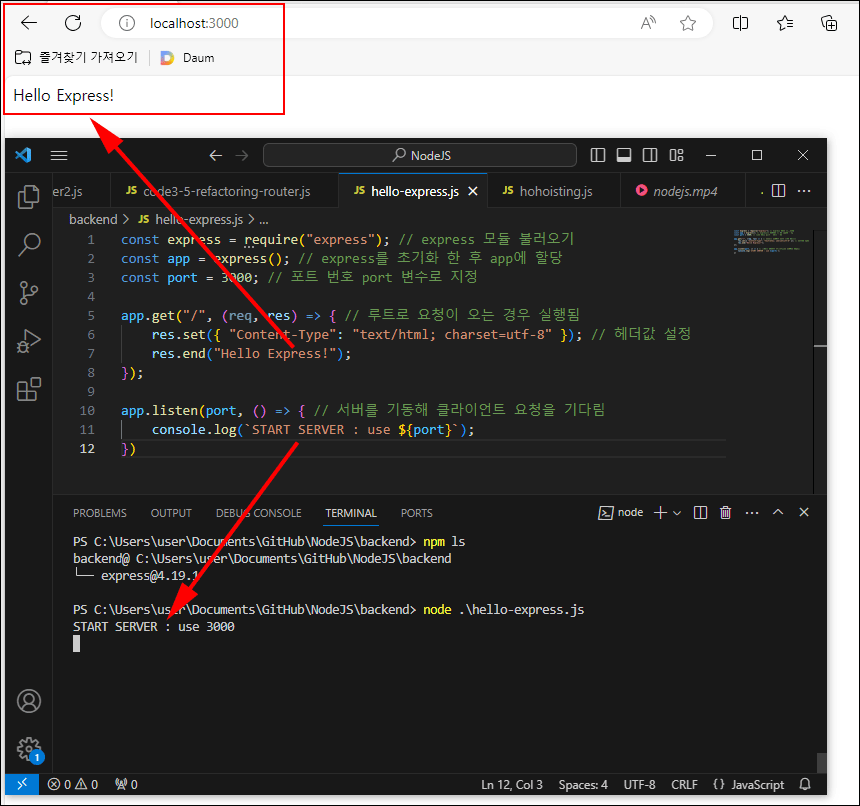The height and width of the screenshot is (806, 860).
Task: Click the 즐겨찾기 가져오기 bookmark
Action: pos(76,57)
